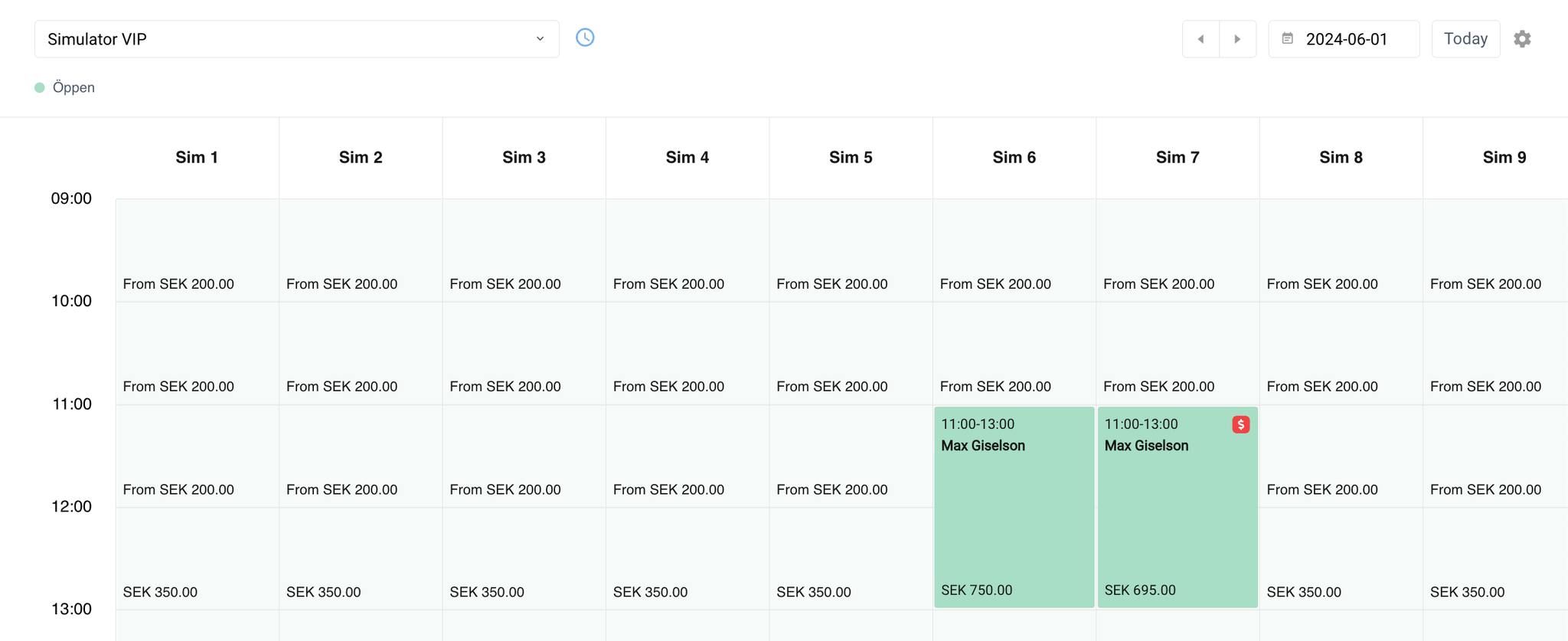The image size is (1568, 641).
Task: Book Sim 2 slot at 09:00
Action: point(361,250)
